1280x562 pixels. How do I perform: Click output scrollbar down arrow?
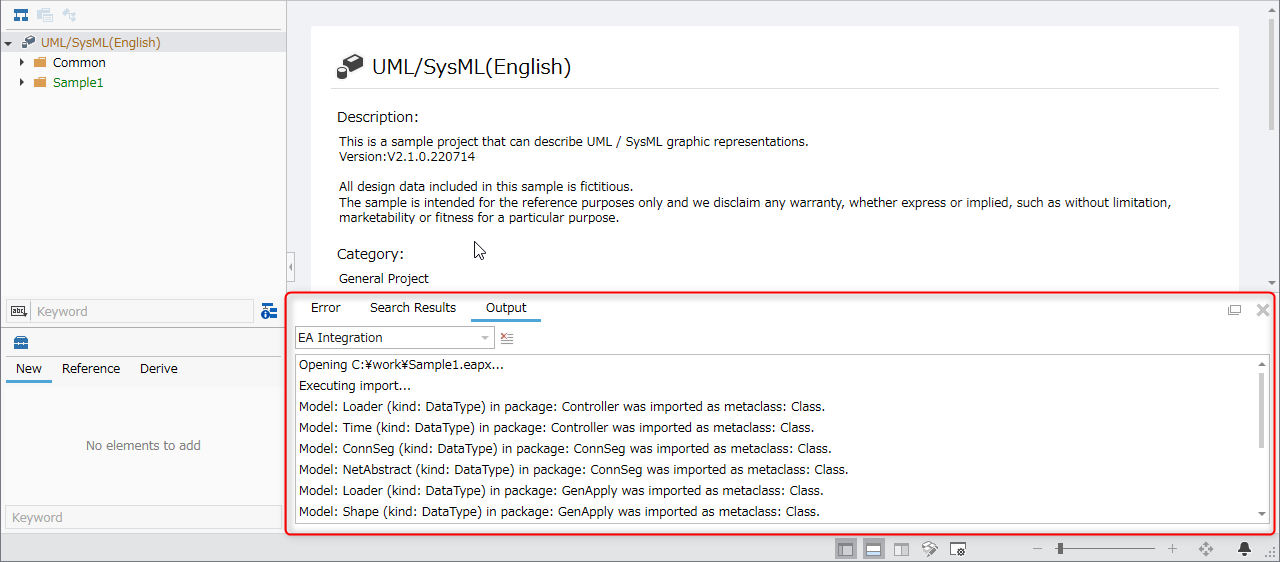coord(1262,514)
